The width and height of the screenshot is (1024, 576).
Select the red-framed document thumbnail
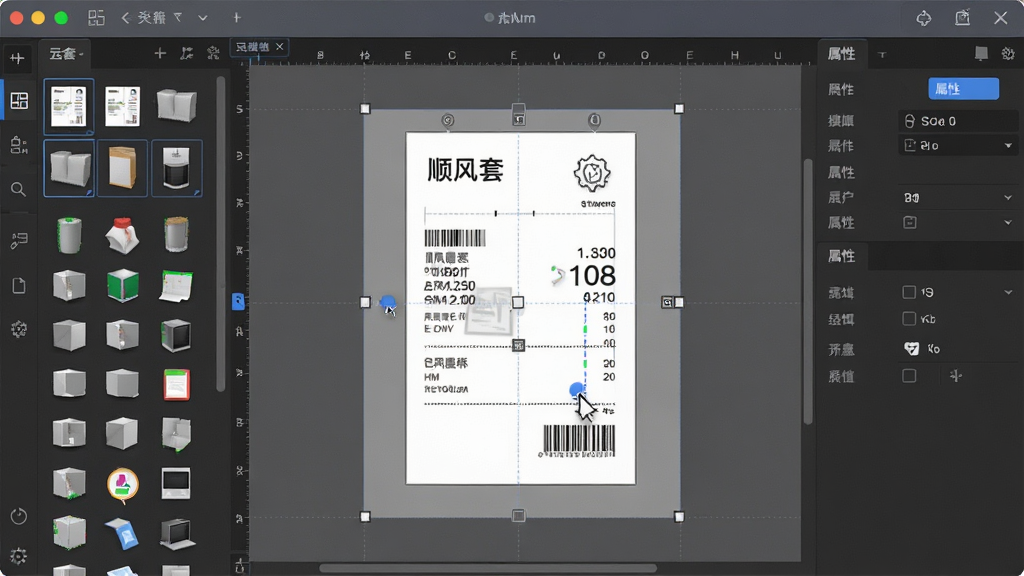(176, 384)
